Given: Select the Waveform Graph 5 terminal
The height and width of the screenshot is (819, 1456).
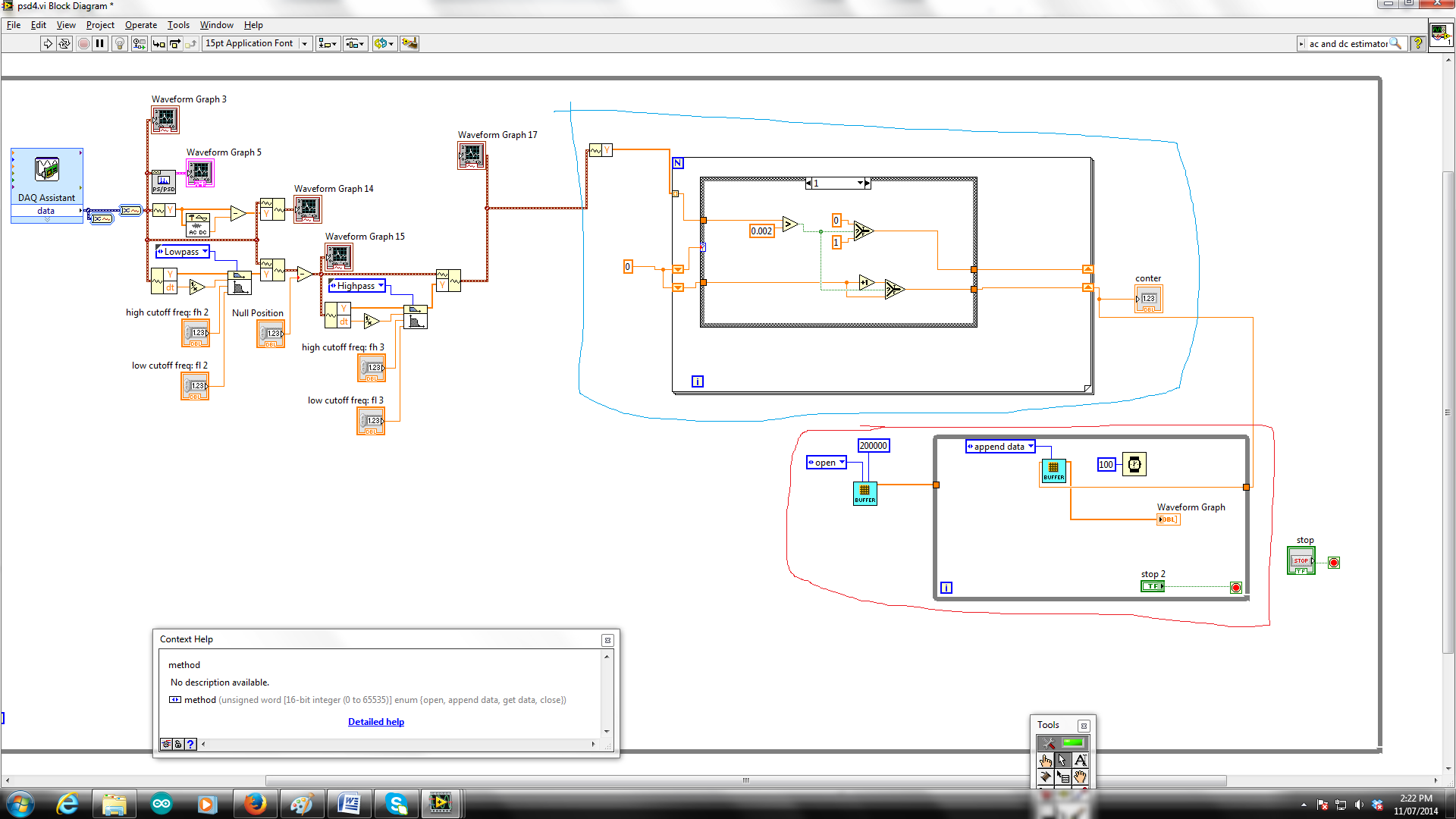Looking at the screenshot, I should pyautogui.click(x=200, y=173).
